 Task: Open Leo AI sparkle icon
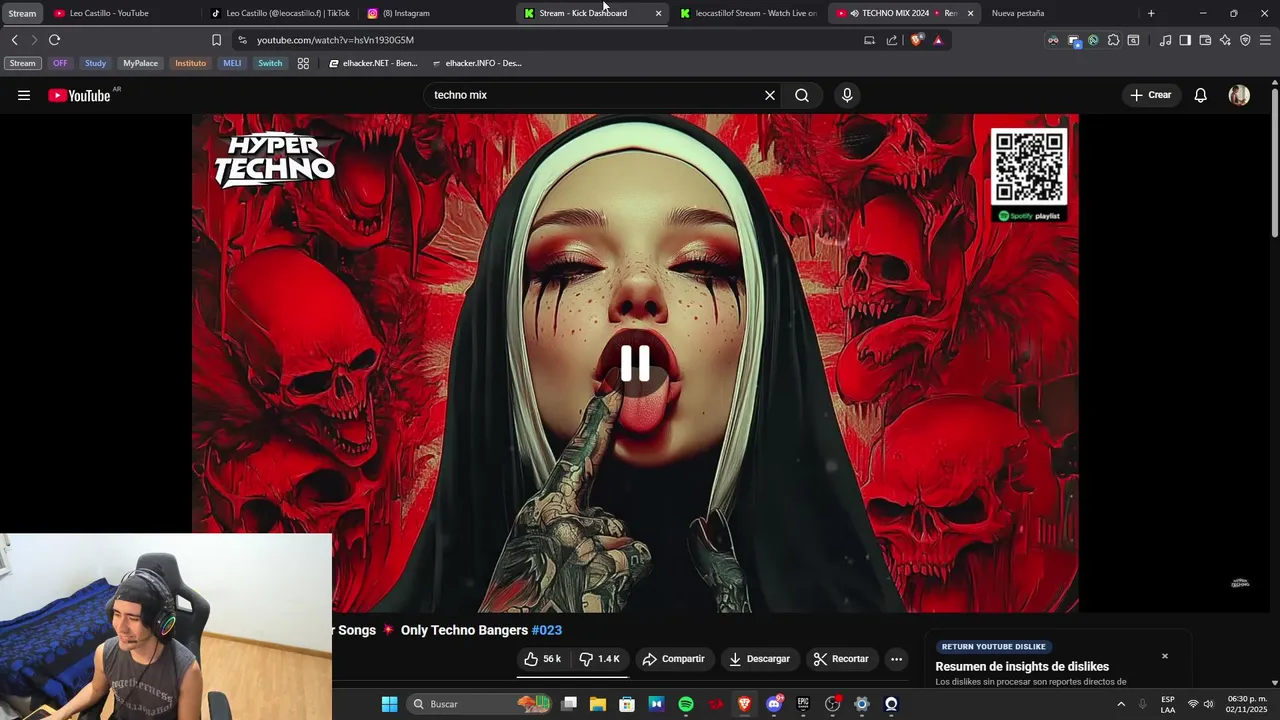[1225, 40]
